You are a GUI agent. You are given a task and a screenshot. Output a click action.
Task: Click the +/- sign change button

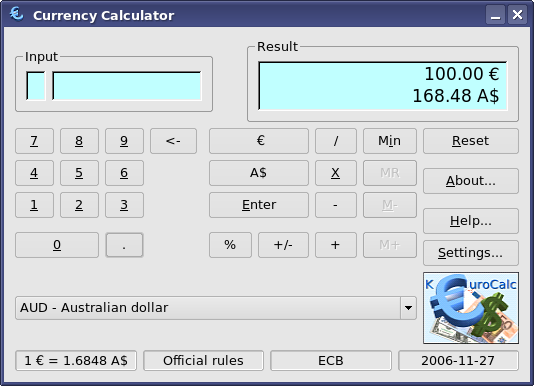[283, 245]
